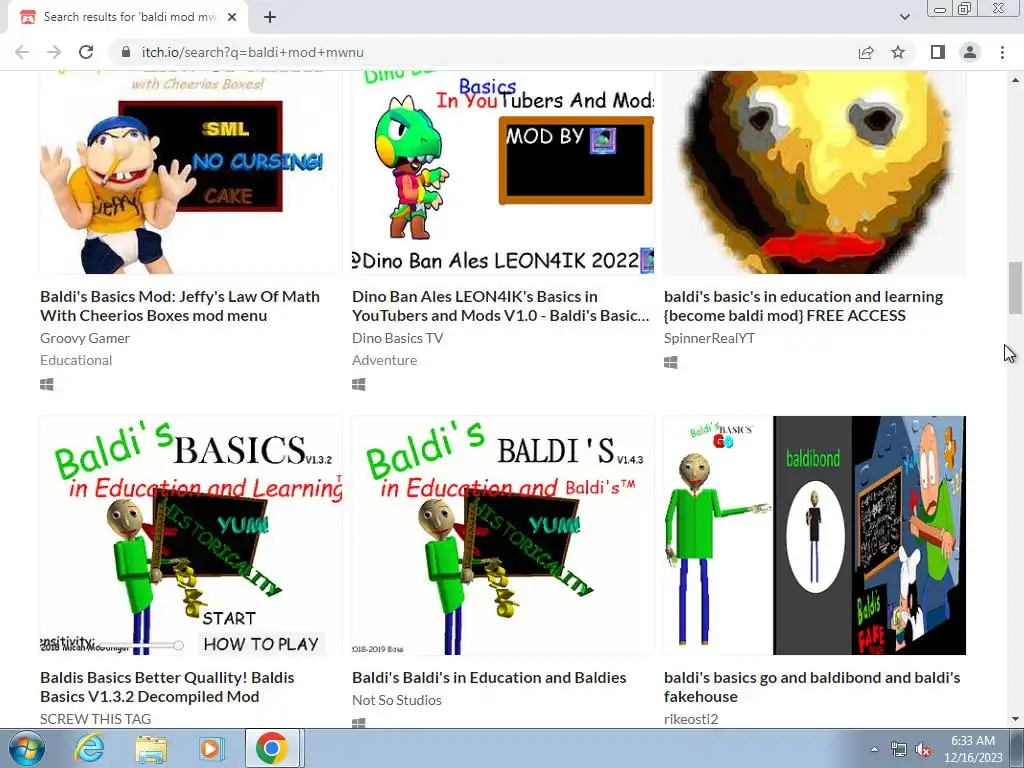The height and width of the screenshot is (768, 1024).
Task: Click the 'Educational' genre label
Action: click(76, 360)
